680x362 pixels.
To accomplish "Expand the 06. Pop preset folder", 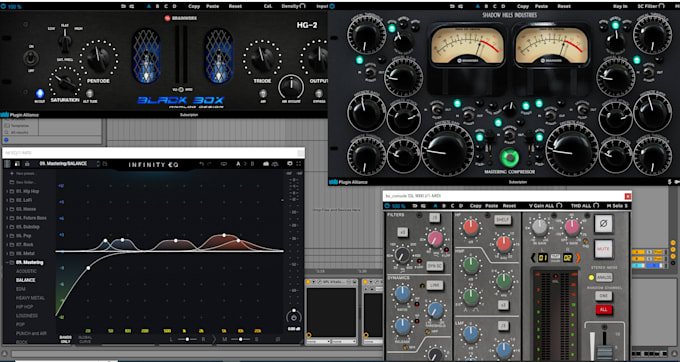I will click(x=7, y=235).
